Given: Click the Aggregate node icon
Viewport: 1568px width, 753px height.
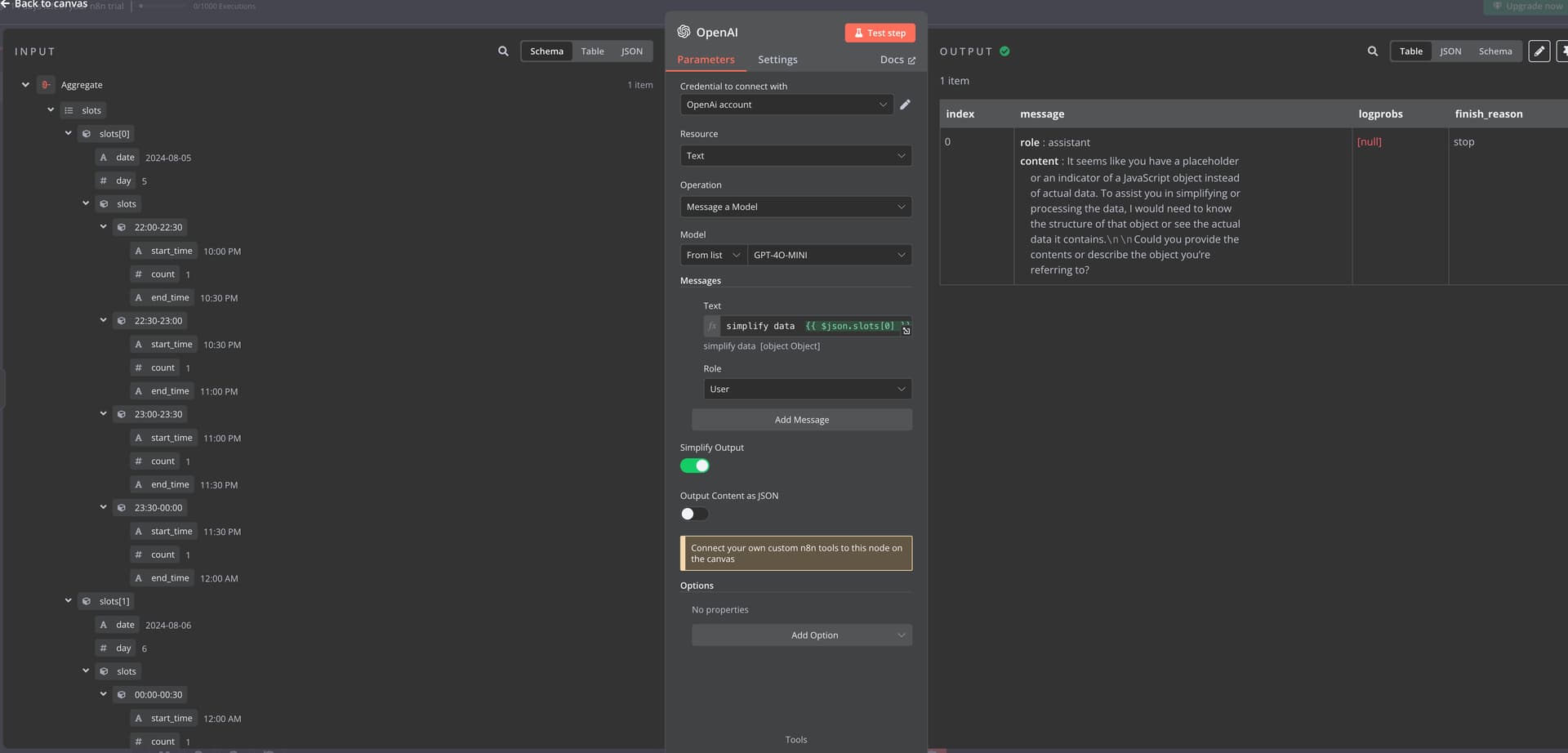Looking at the screenshot, I should pos(46,85).
